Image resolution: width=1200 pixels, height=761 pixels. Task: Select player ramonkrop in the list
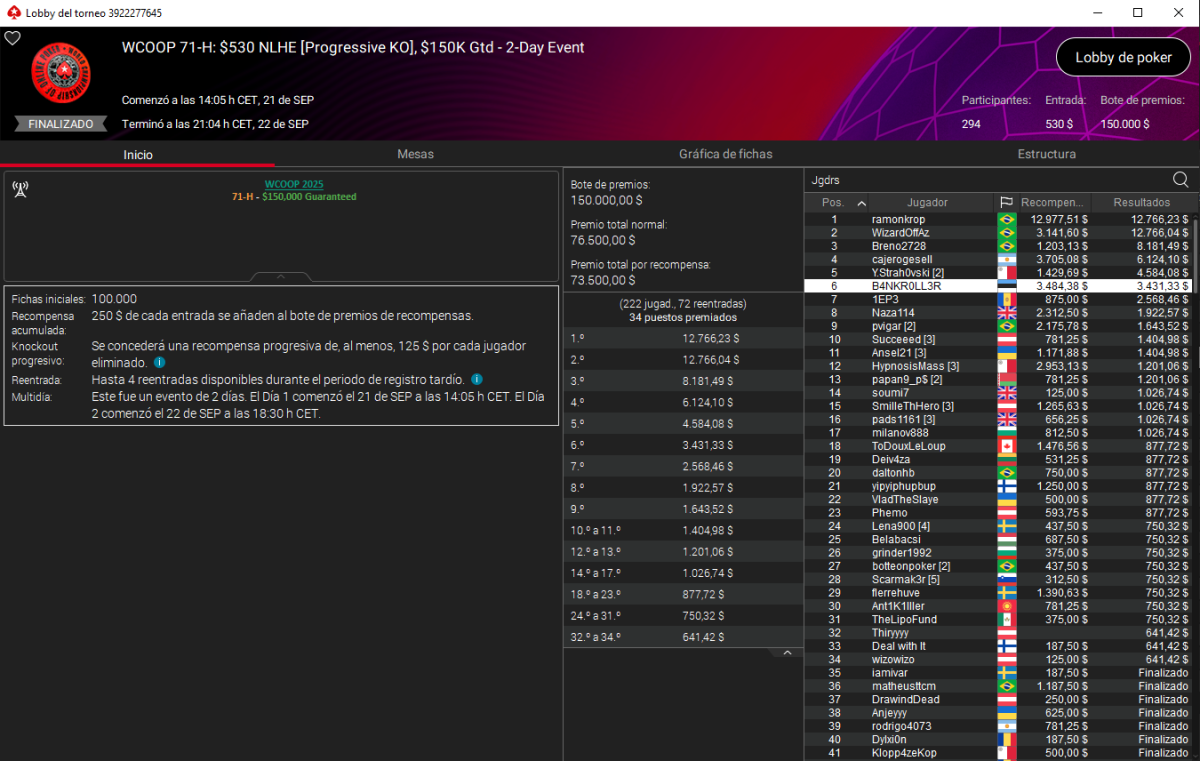pos(998,219)
